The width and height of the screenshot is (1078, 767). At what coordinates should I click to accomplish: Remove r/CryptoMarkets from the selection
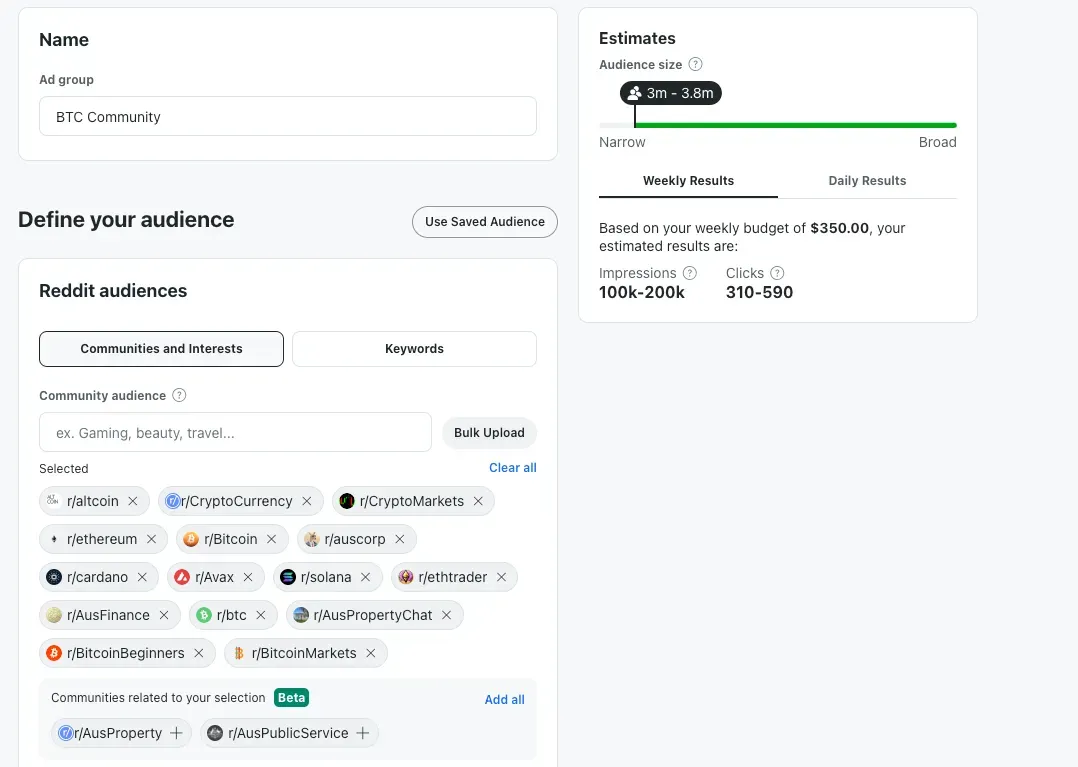[x=478, y=501]
